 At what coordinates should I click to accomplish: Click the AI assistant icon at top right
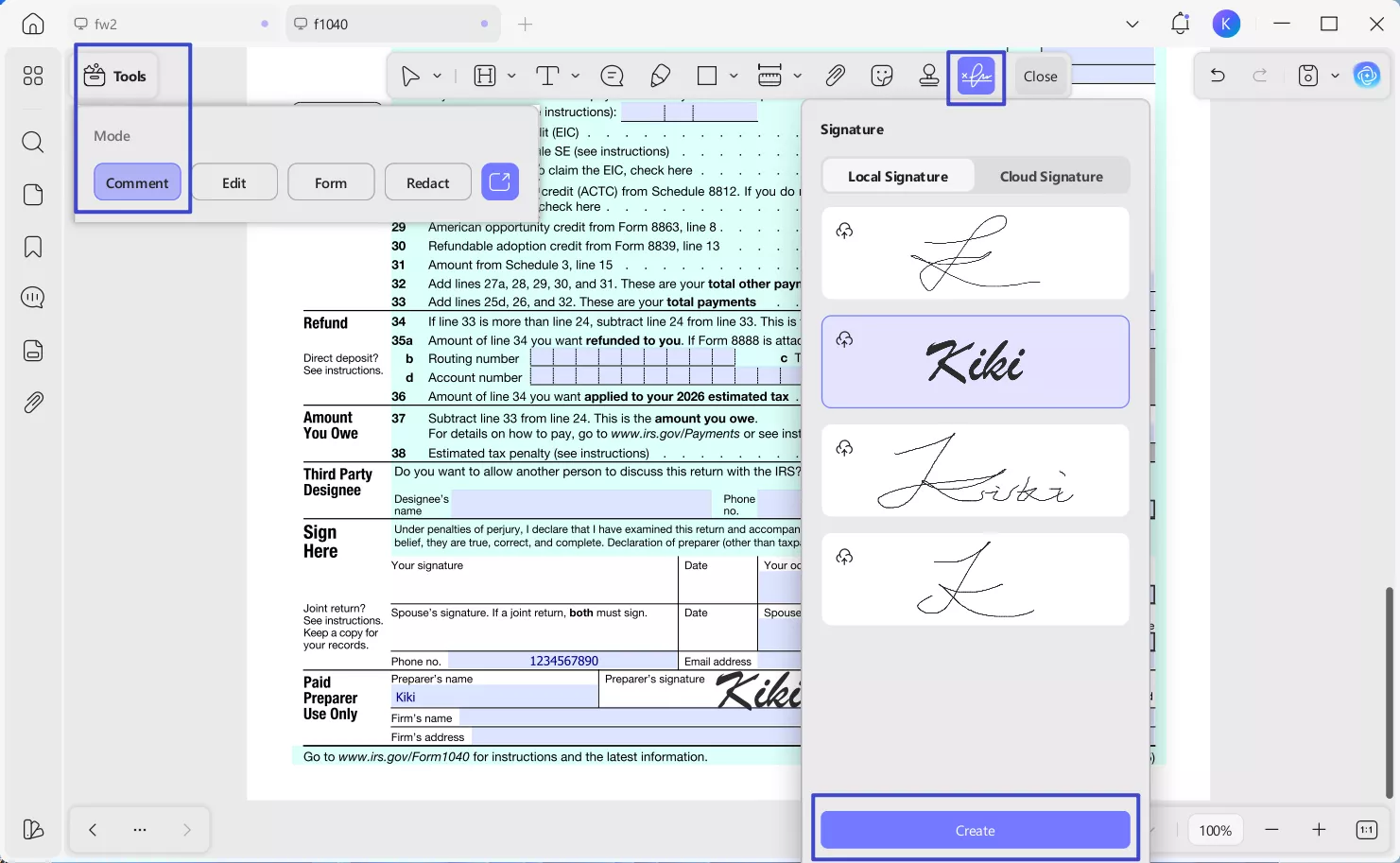(1367, 76)
